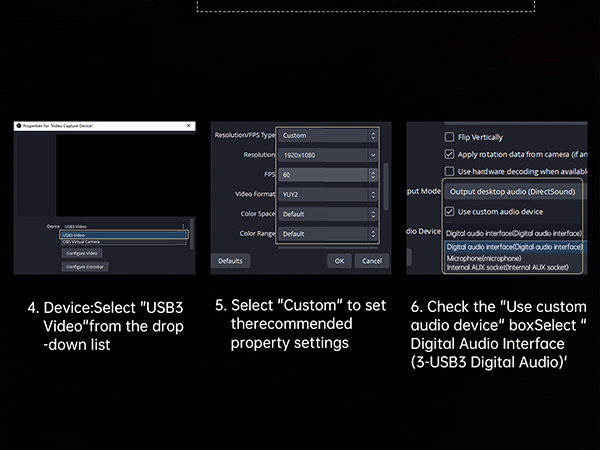The width and height of the screenshot is (600, 450).
Task: Open Audio Device dropdown showing Digital audio interface
Action: (514, 233)
